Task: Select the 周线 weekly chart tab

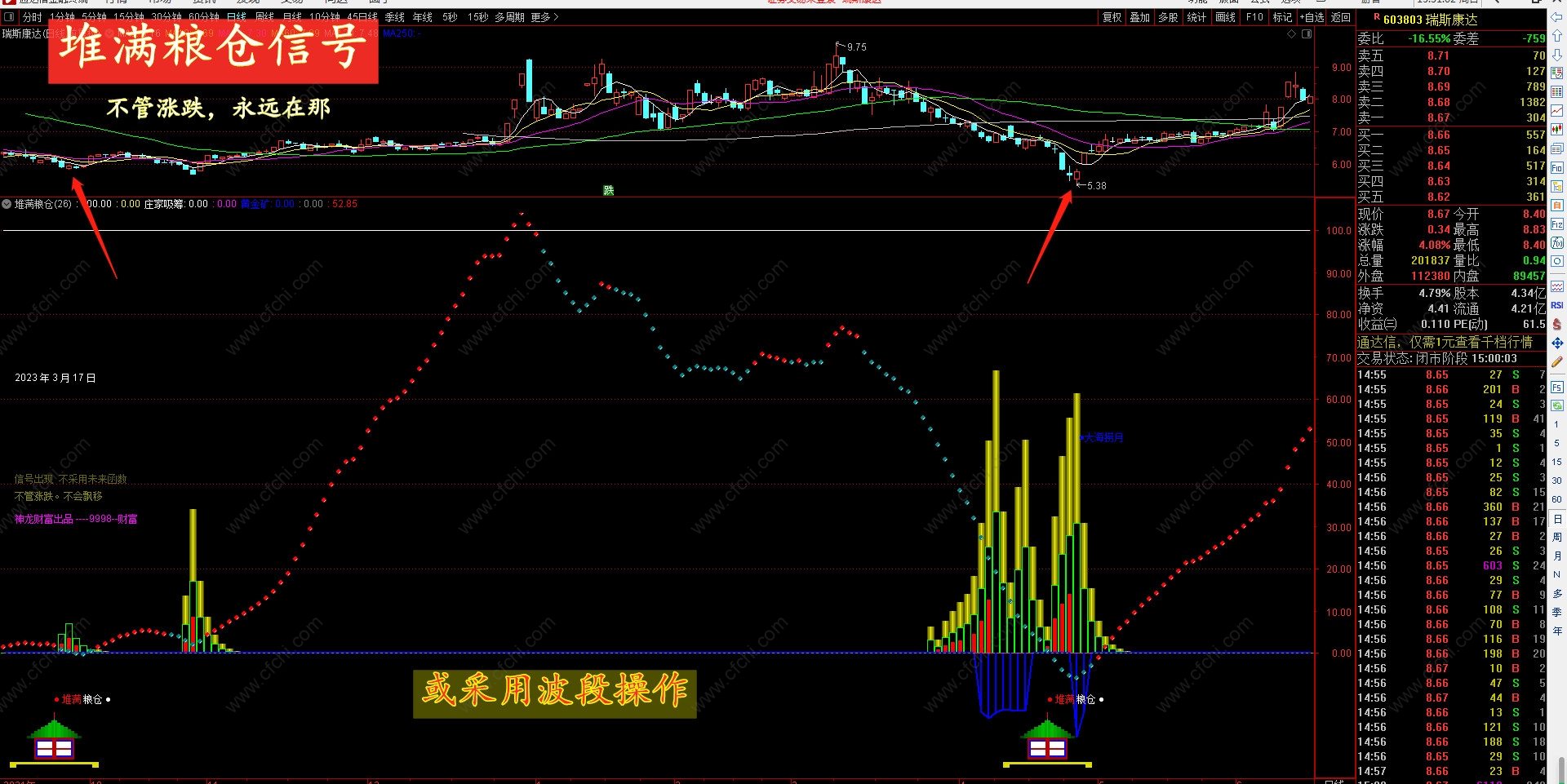Action: (264, 16)
